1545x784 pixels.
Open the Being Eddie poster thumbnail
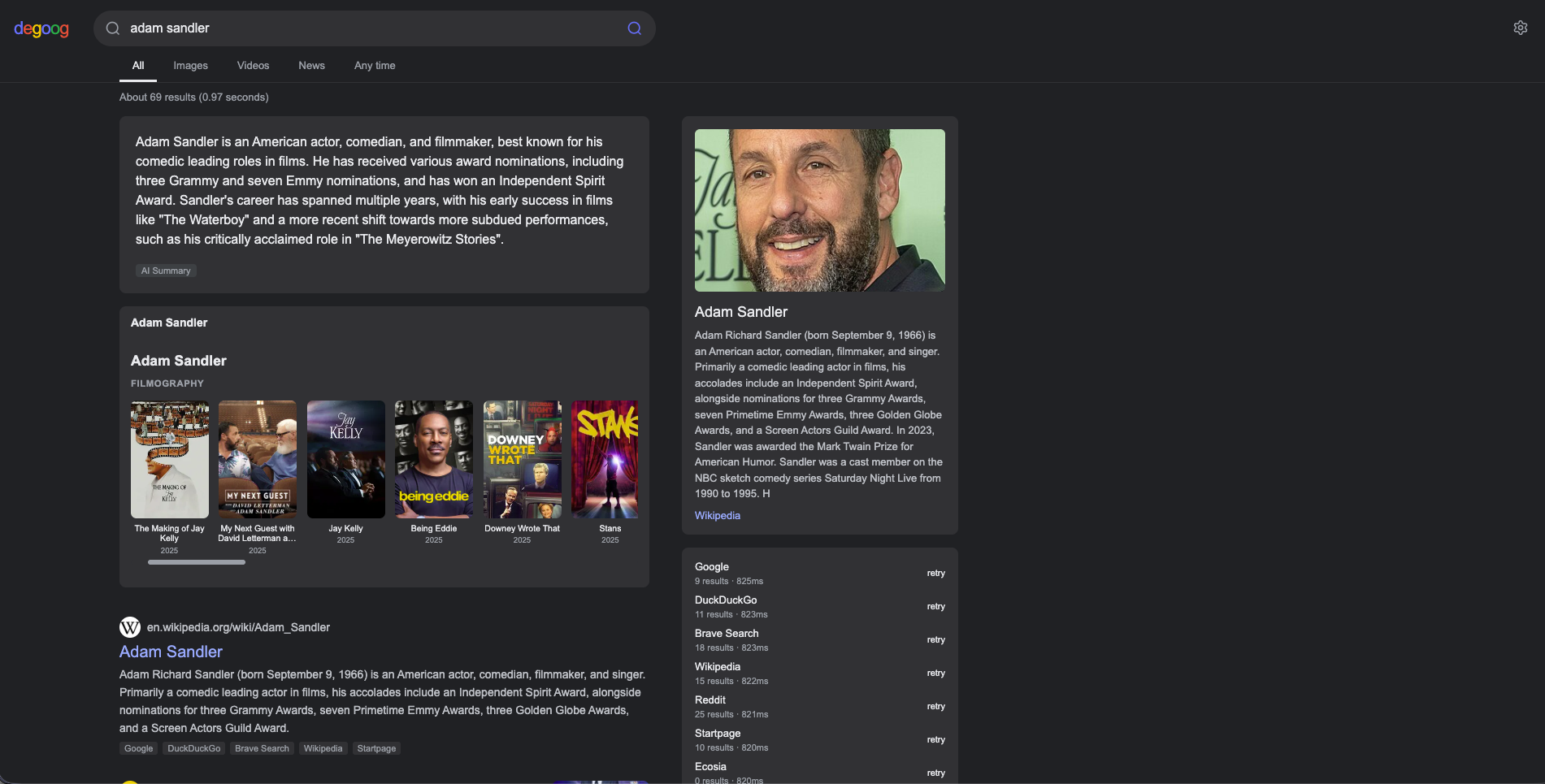433,459
